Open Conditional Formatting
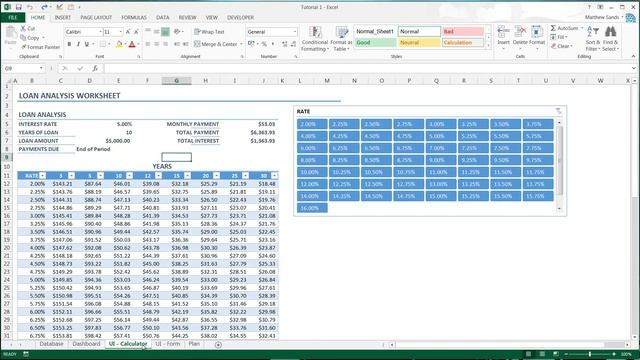This screenshot has width=640, height=360. (315, 39)
